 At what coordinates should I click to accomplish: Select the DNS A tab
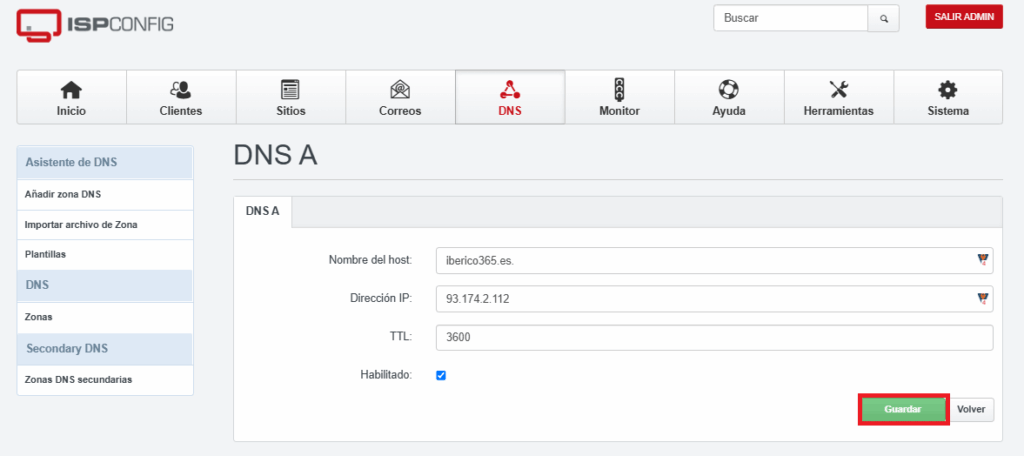263,212
